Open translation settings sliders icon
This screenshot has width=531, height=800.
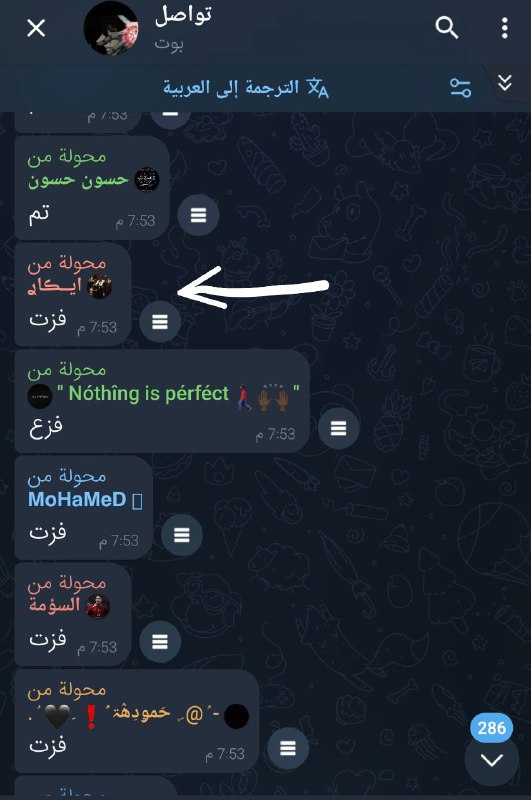pos(461,88)
